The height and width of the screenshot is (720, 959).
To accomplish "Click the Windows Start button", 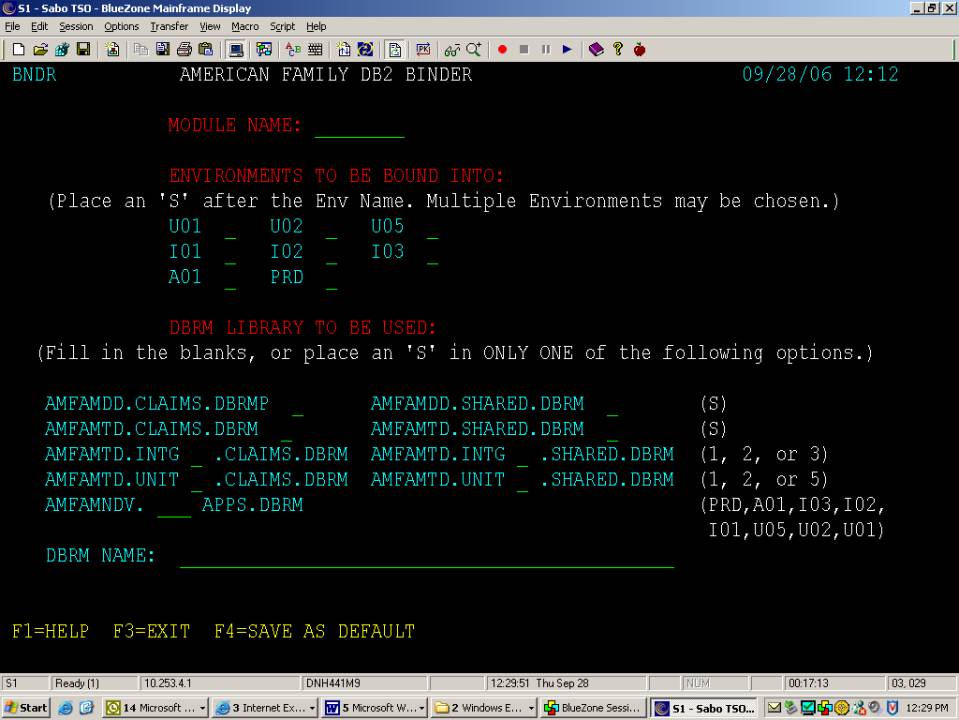I will point(26,708).
